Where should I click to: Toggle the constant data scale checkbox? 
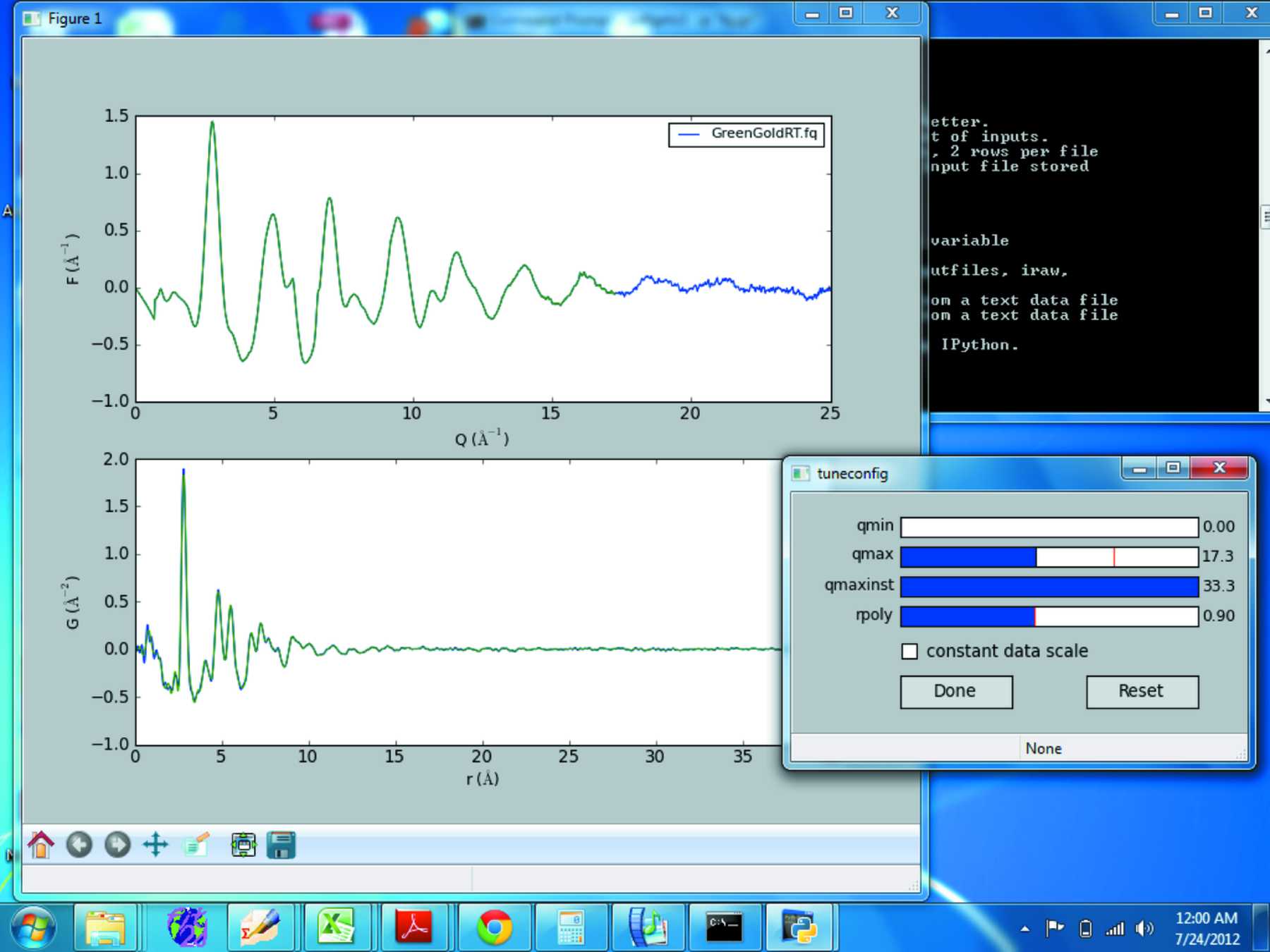910,651
